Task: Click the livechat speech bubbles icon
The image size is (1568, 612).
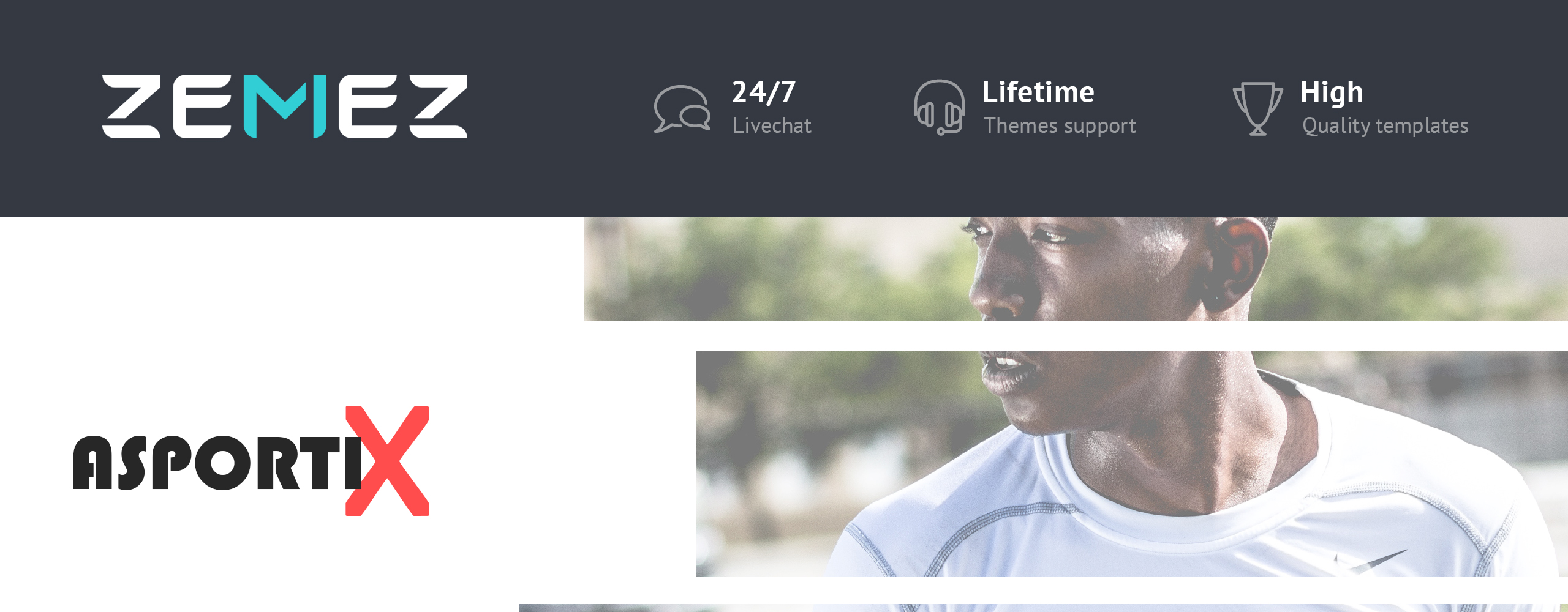Action: coord(682,109)
